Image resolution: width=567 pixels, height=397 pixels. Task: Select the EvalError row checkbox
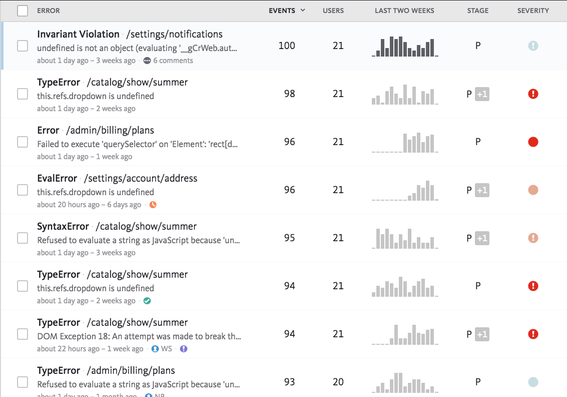(22, 190)
